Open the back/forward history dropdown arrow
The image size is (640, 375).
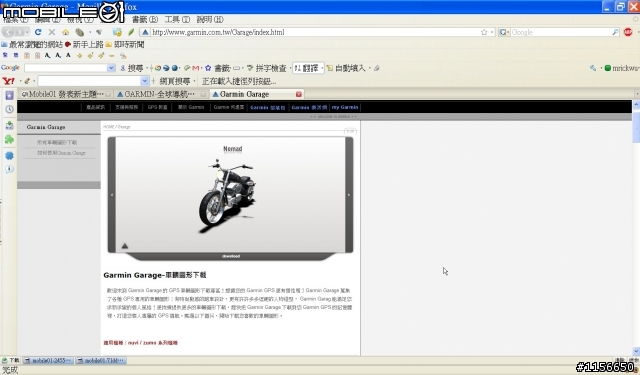(x=27, y=32)
